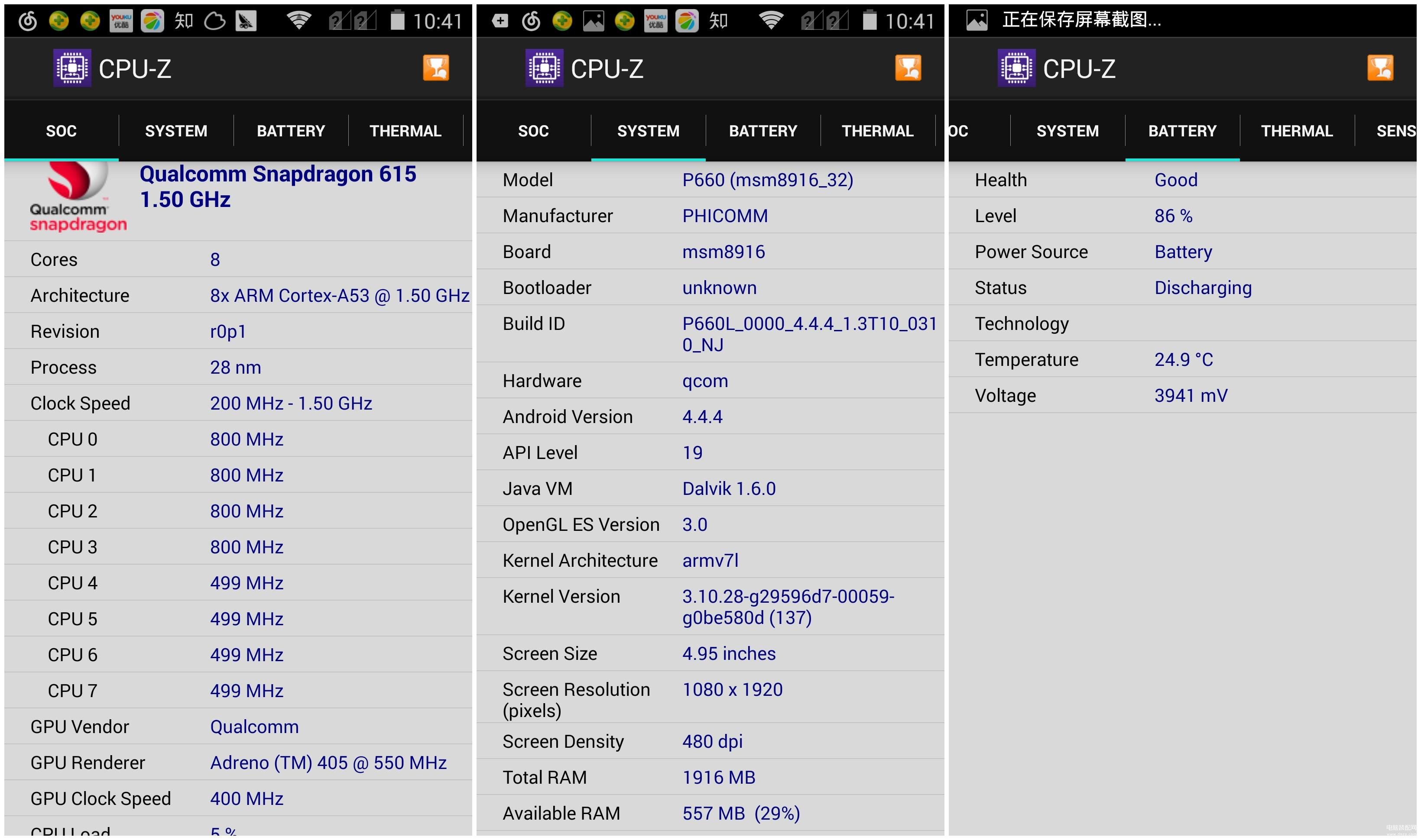Select the SYSTEM tab in middle screenshot
The image size is (1421, 840).
pos(649,131)
